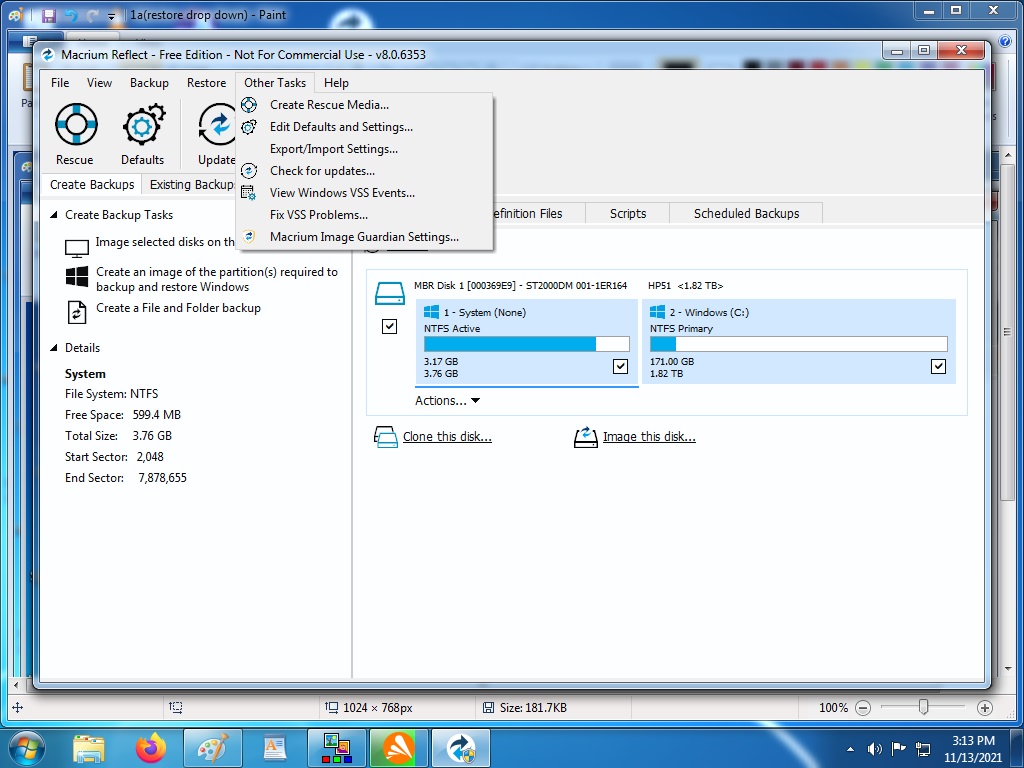
Task: Click the Clone this disk link
Action: click(447, 436)
